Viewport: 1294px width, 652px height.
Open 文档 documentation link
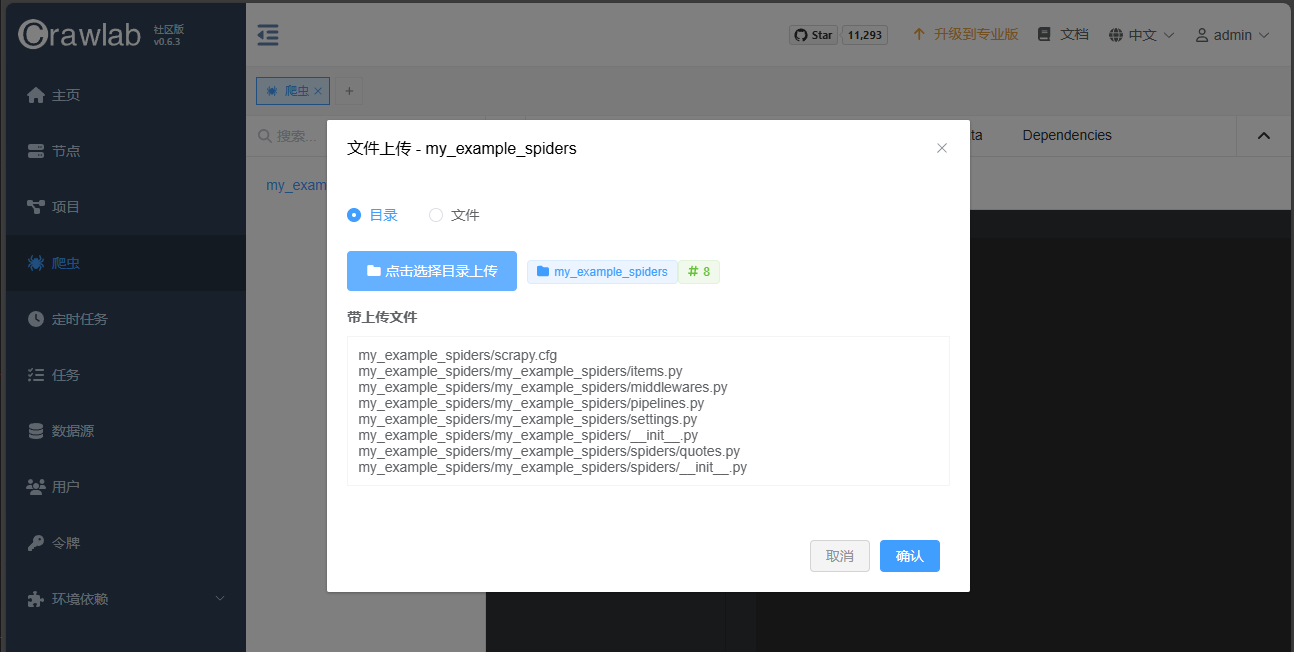point(1063,34)
